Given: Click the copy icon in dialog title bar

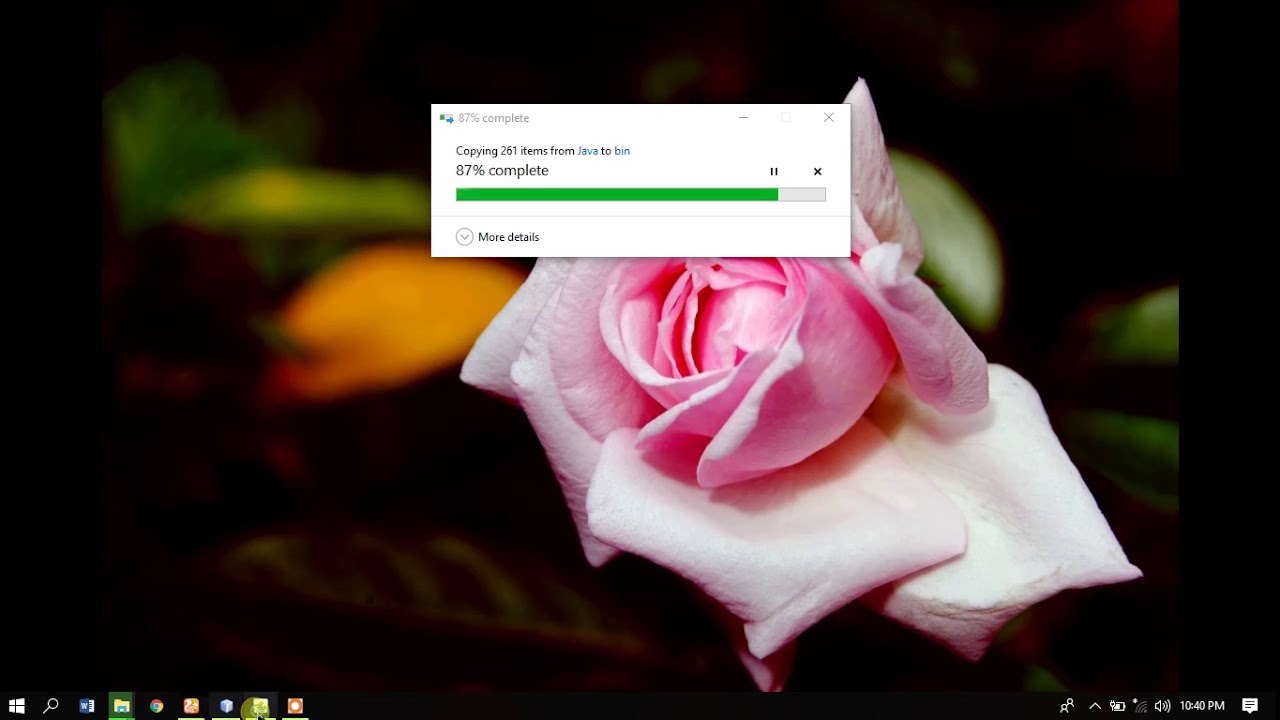Looking at the screenshot, I should 446,118.
